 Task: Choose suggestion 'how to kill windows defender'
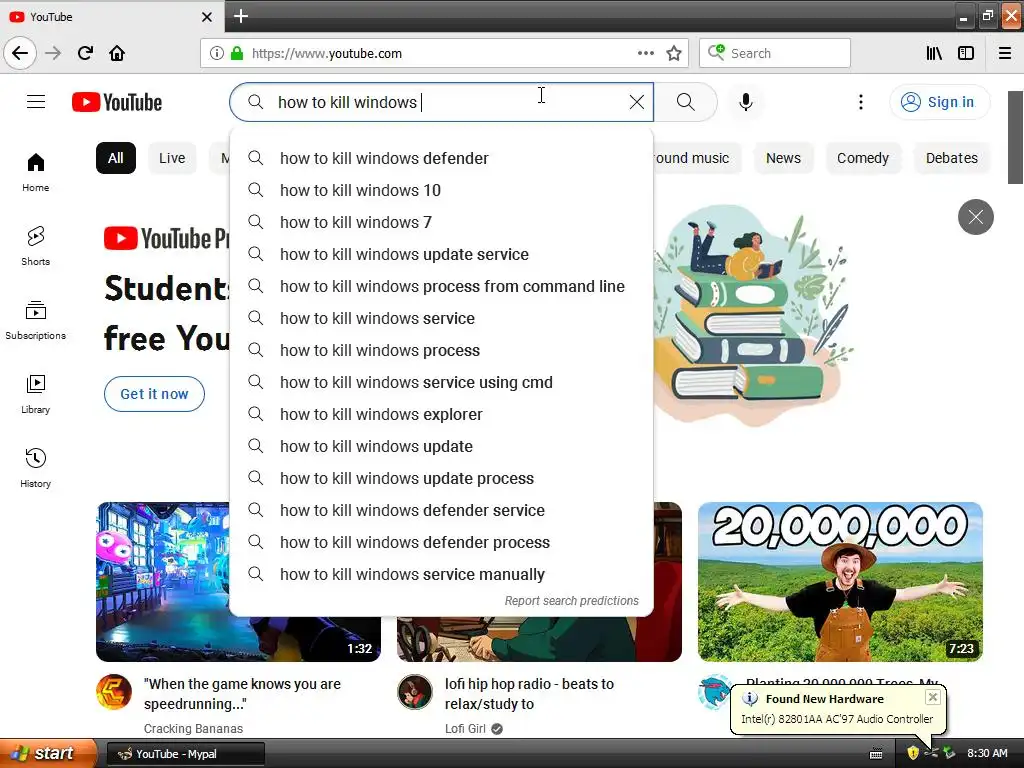[441, 158]
